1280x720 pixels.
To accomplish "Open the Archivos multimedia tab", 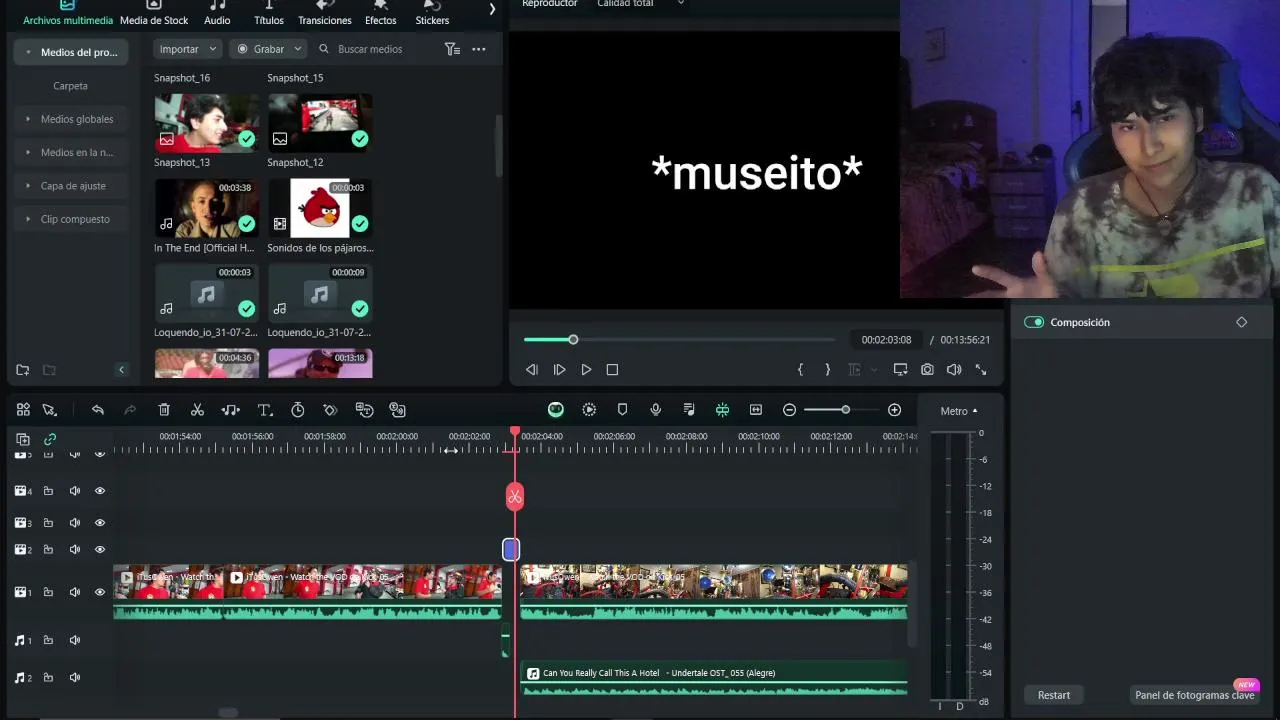I will tap(67, 13).
